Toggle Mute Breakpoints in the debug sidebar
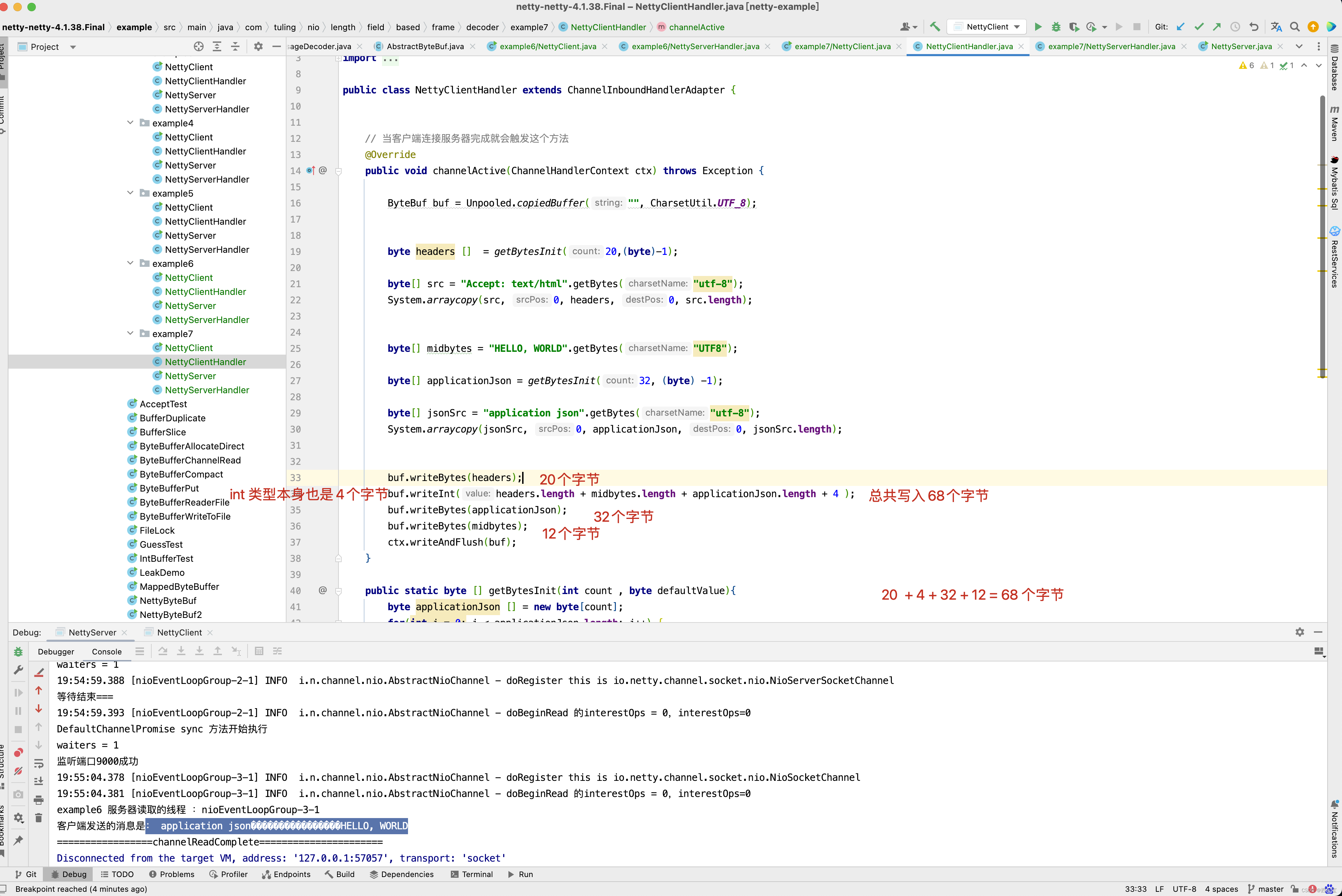The width and height of the screenshot is (1342, 896). pos(18,771)
